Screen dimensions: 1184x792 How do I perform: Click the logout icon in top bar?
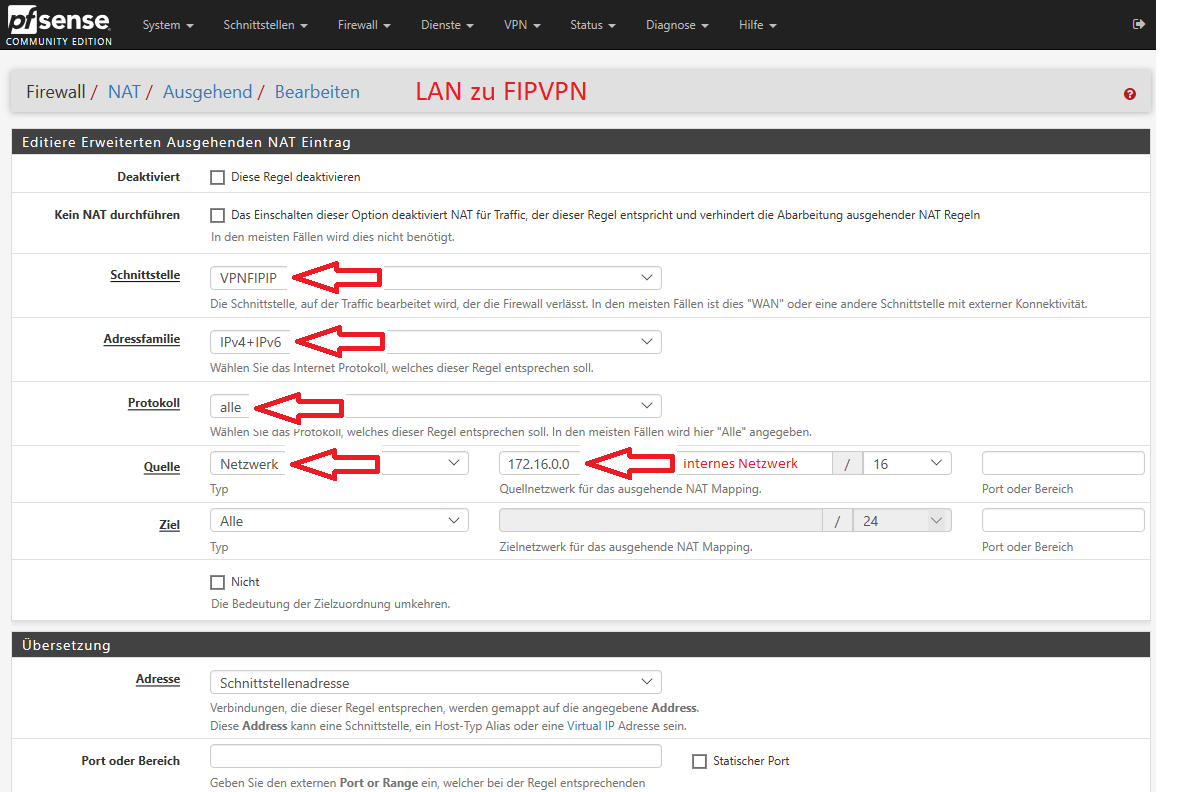point(1137,25)
